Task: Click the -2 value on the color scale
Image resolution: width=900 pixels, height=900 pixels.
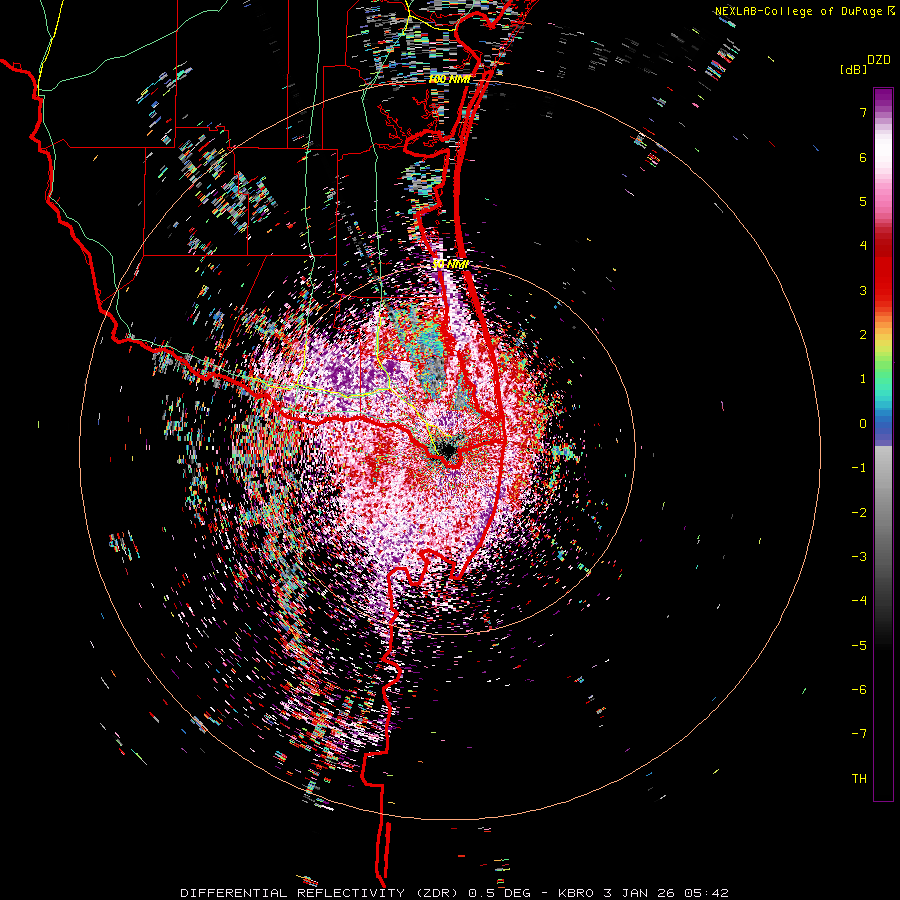Action: 859,513
